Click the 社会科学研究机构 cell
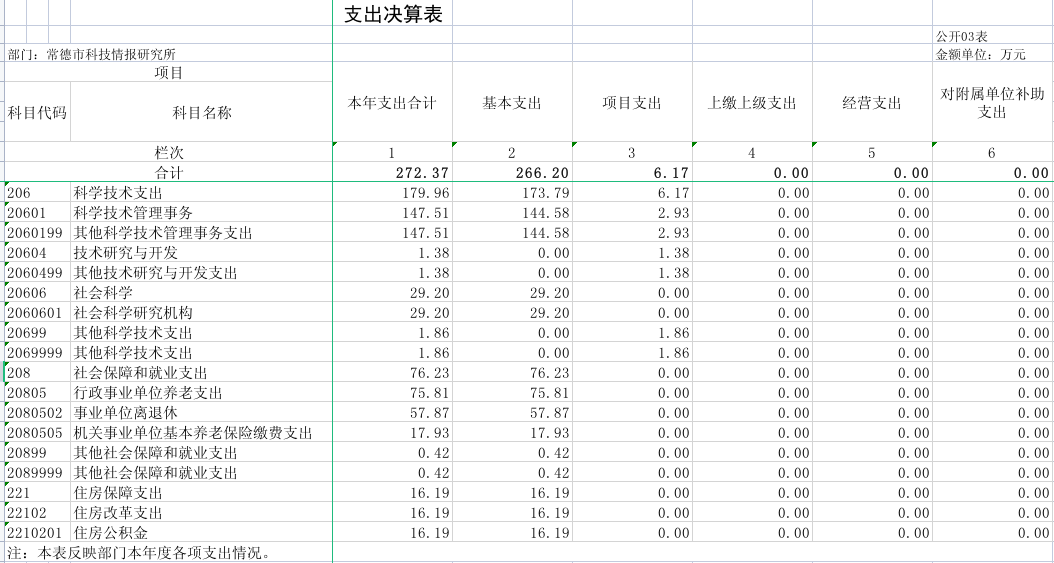This screenshot has width=1054, height=563. click(x=133, y=313)
